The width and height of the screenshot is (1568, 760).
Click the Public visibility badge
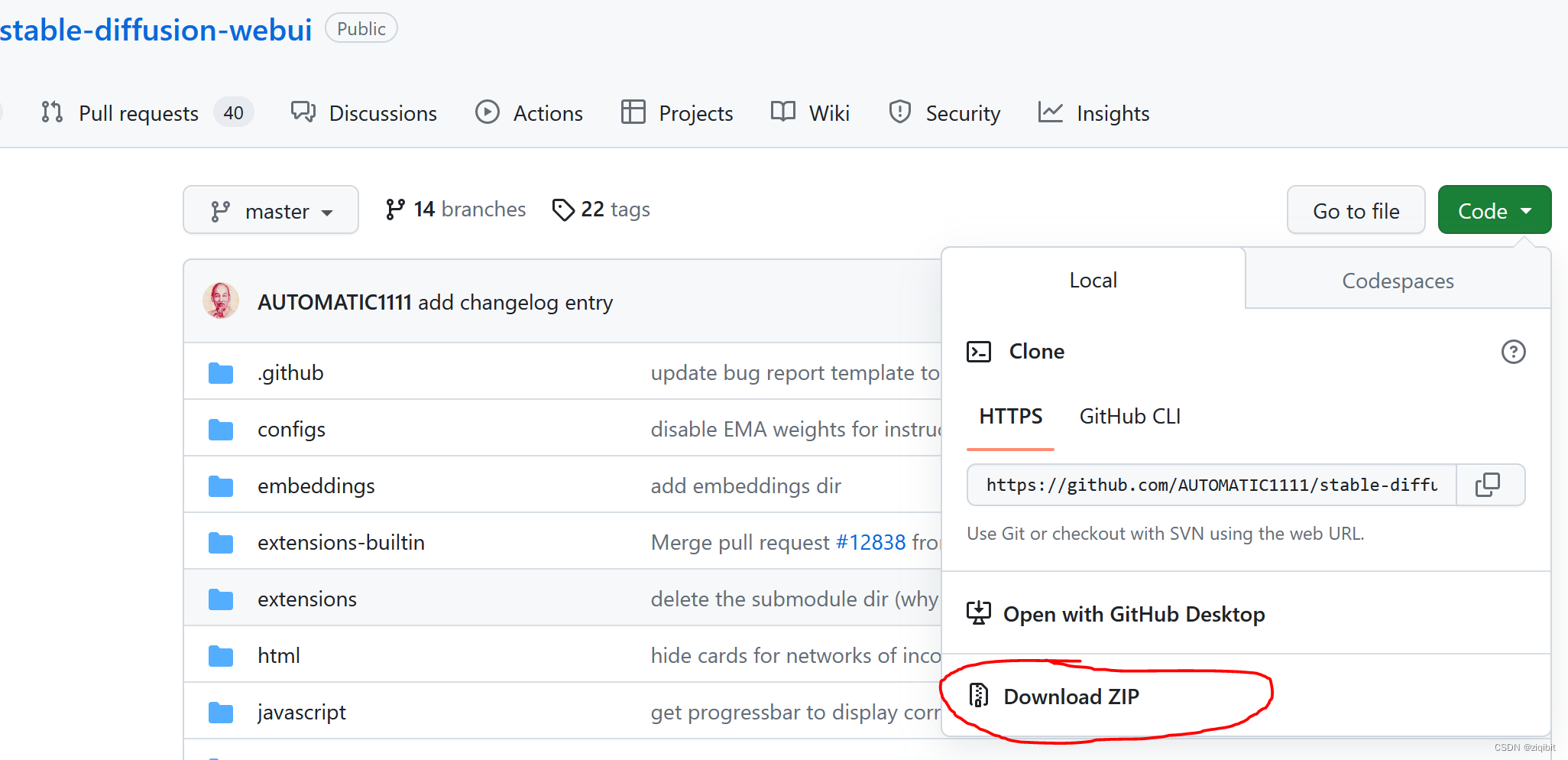pyautogui.click(x=361, y=28)
